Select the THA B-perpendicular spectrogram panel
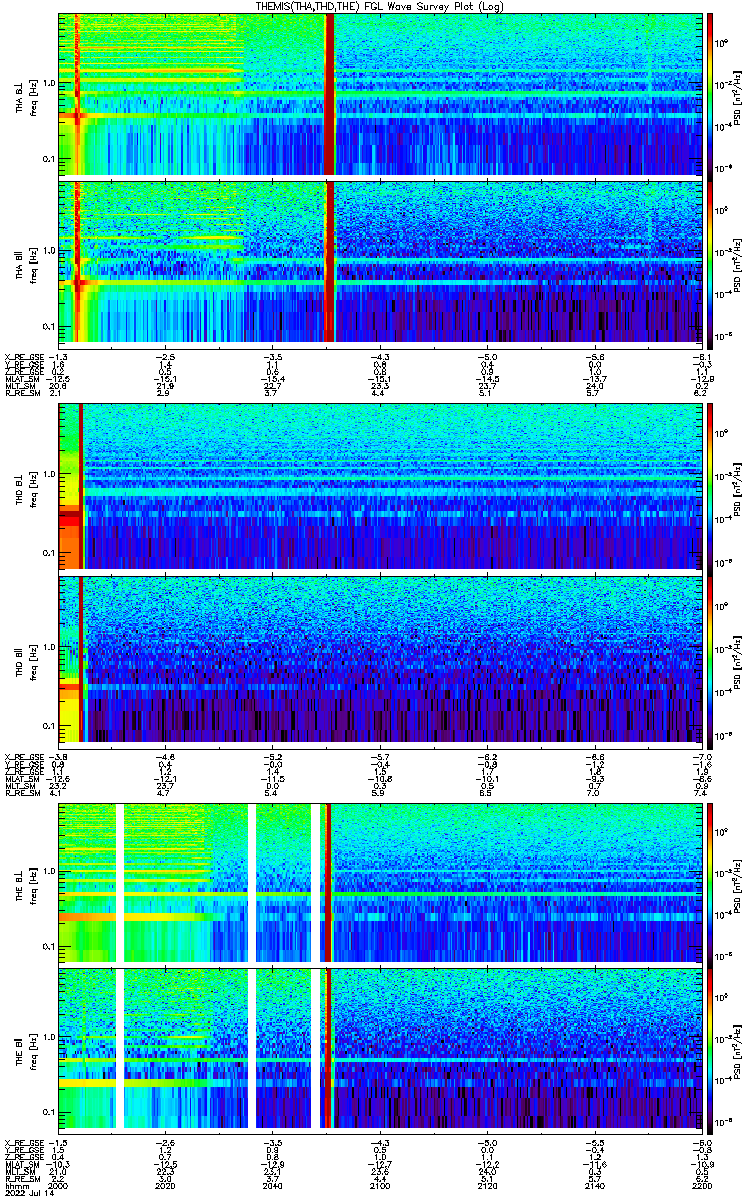 pos(380,93)
